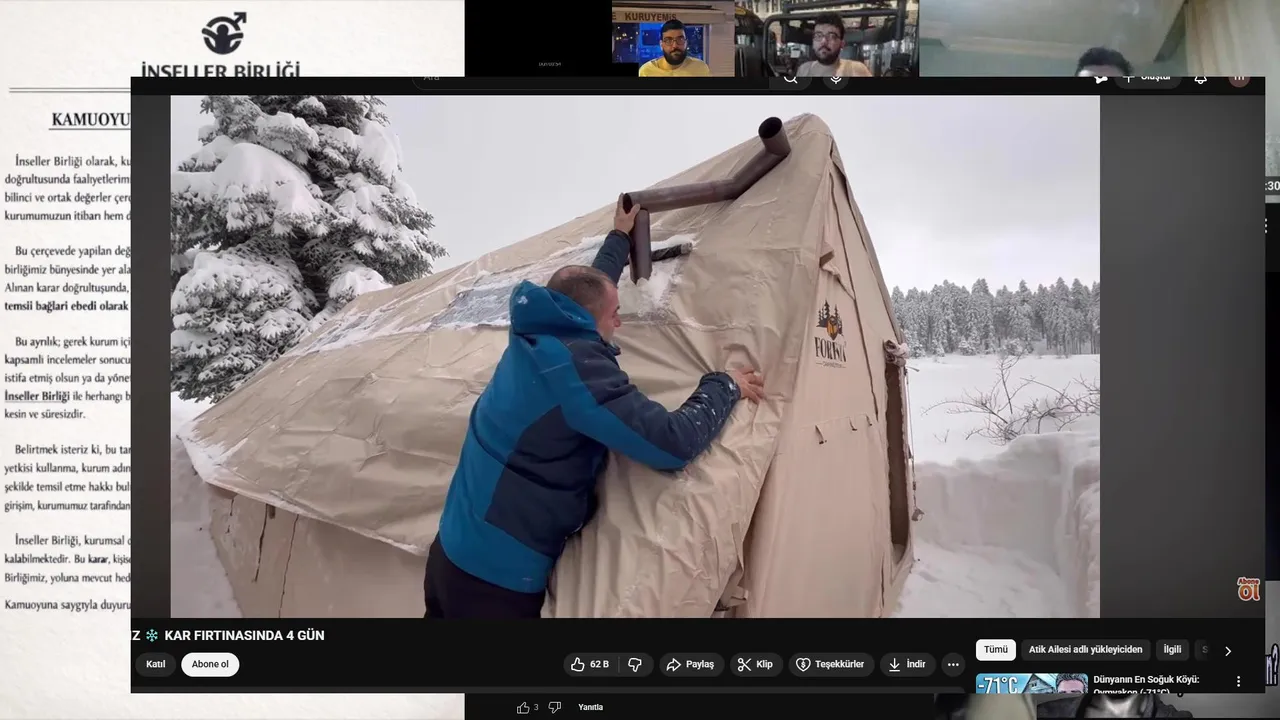Image resolution: width=1280 pixels, height=720 pixels.
Task: Select the Tümü filter chip
Action: click(x=996, y=650)
